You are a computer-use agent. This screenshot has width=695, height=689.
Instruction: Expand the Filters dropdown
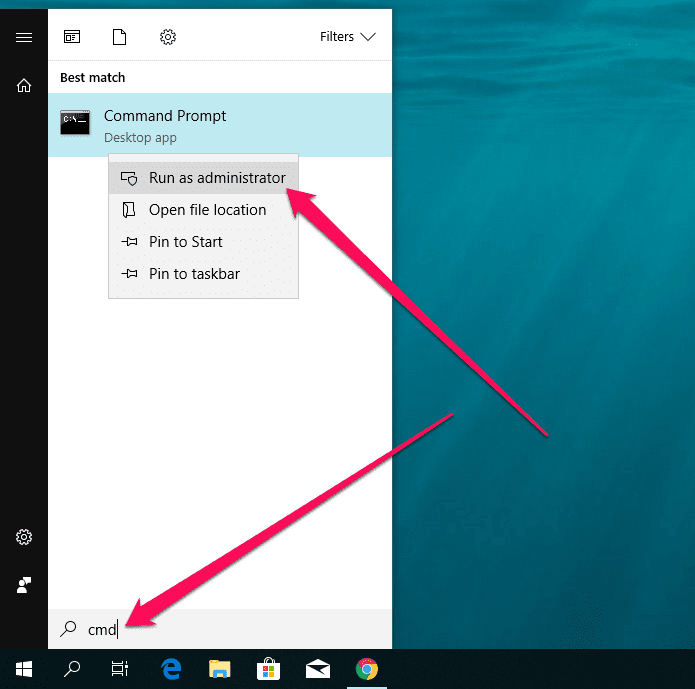tap(348, 36)
